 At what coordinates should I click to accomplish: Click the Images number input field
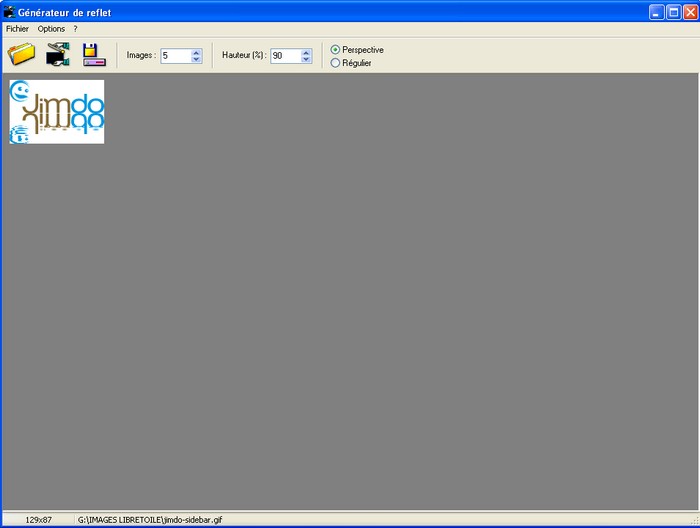(x=176, y=56)
